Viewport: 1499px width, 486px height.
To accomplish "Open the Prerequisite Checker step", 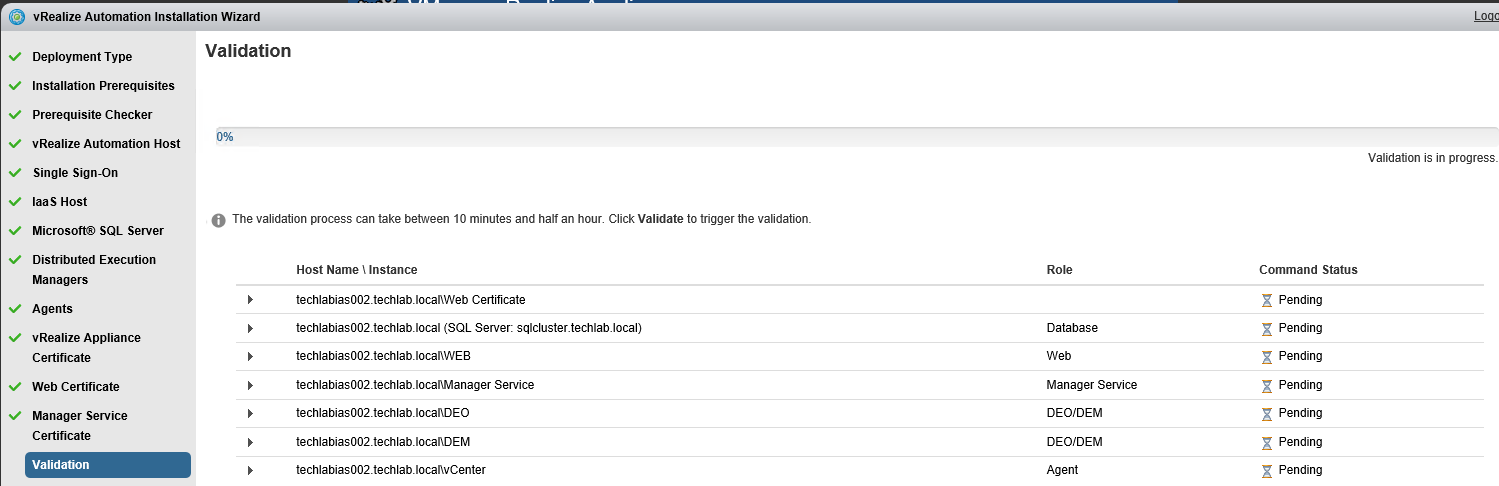I will coord(92,115).
